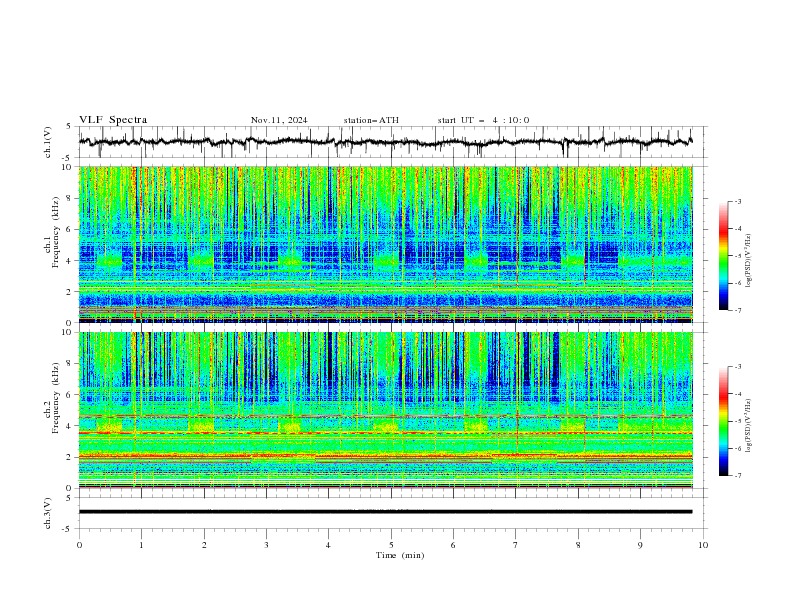The image size is (792, 612).
Task: Select the date text "Nov.11, 2024"
Action: [279, 120]
